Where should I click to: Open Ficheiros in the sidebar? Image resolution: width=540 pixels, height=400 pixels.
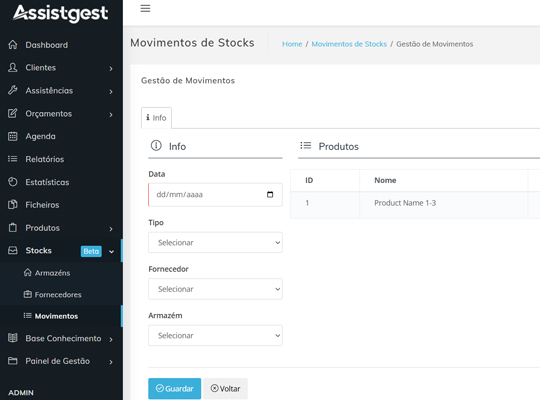click(42, 205)
